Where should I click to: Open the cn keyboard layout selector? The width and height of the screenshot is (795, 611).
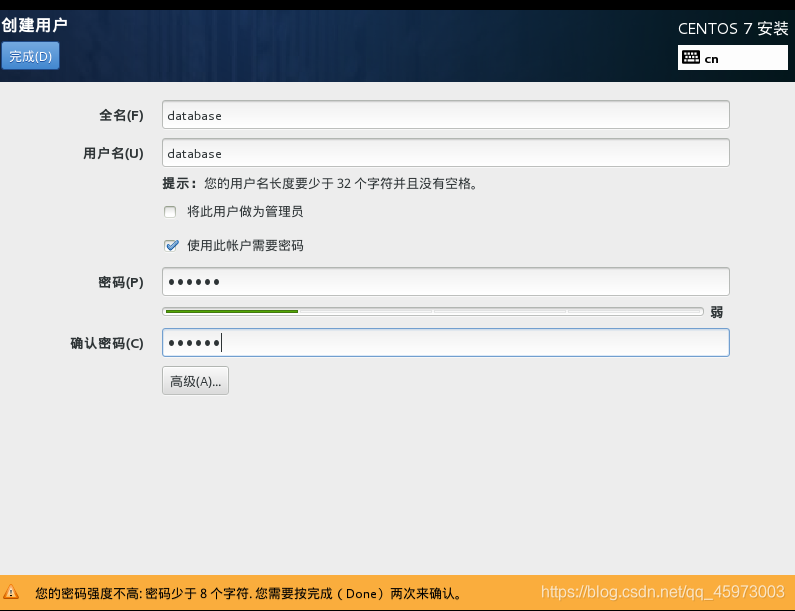(x=733, y=58)
